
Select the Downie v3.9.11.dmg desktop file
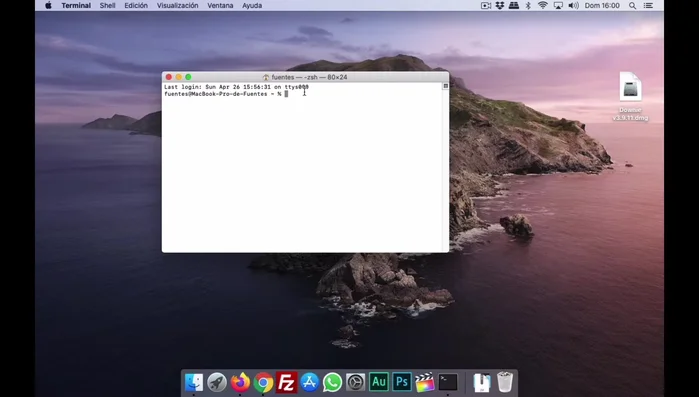click(630, 96)
